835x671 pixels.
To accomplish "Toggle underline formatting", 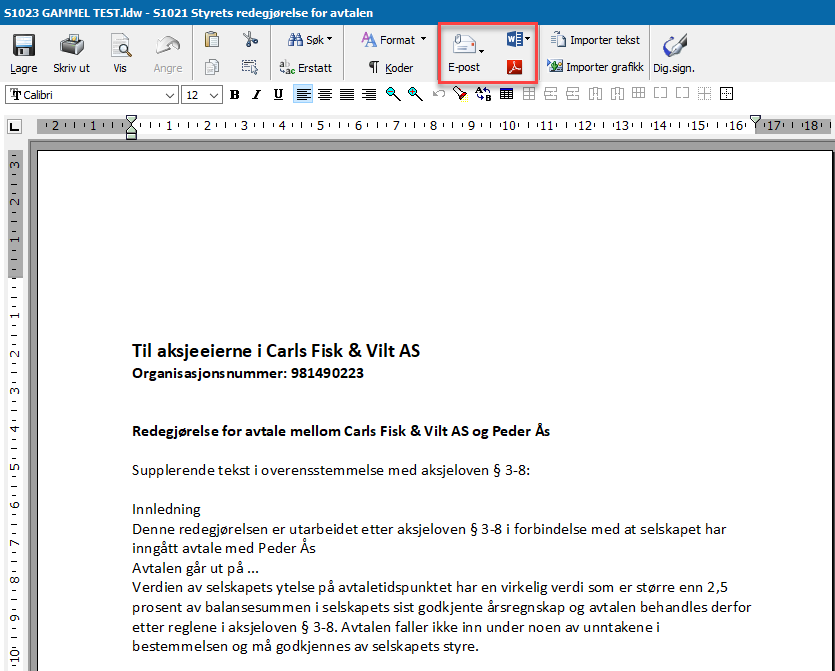I will point(278,95).
